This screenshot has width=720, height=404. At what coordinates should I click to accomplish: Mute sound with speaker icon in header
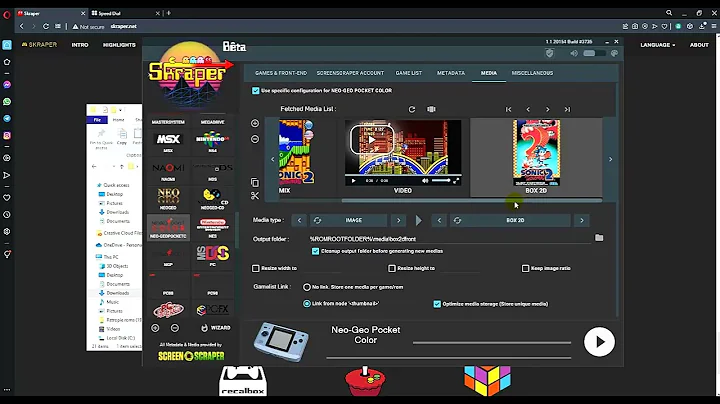574,53
